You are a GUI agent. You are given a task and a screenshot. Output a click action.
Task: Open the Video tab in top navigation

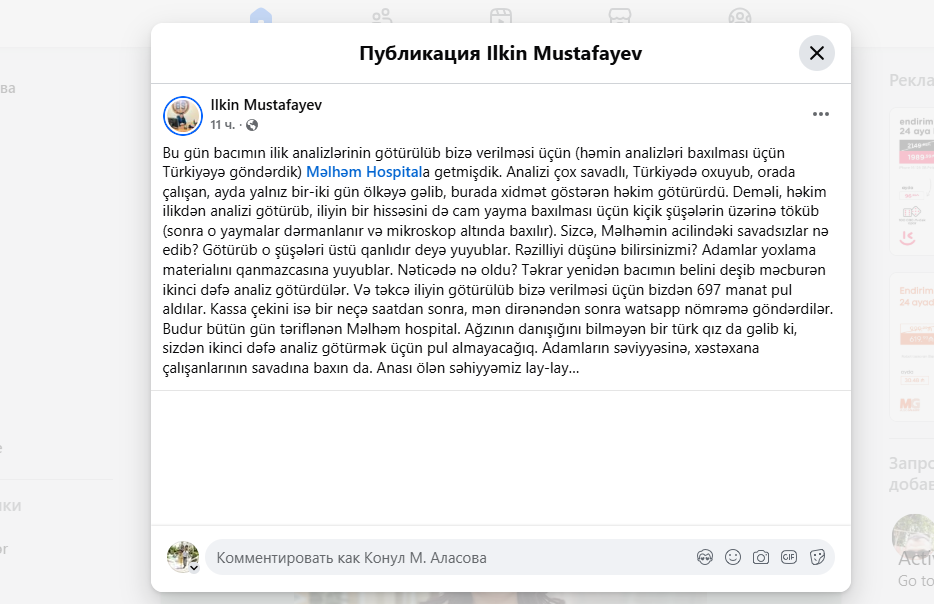click(x=501, y=16)
